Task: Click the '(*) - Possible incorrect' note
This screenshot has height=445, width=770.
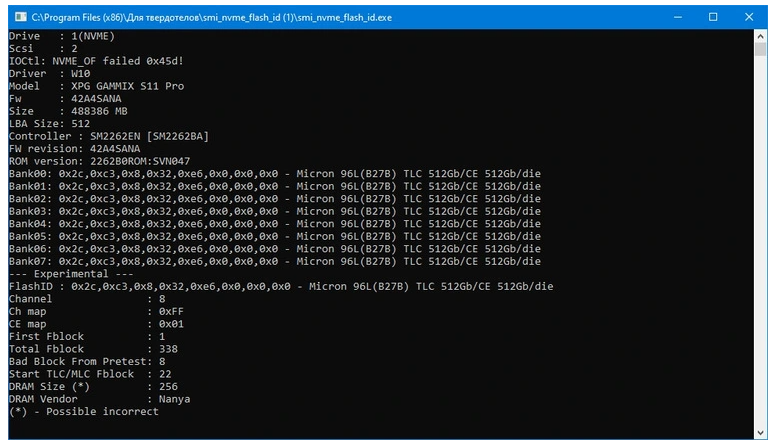Action: click(x=83, y=412)
